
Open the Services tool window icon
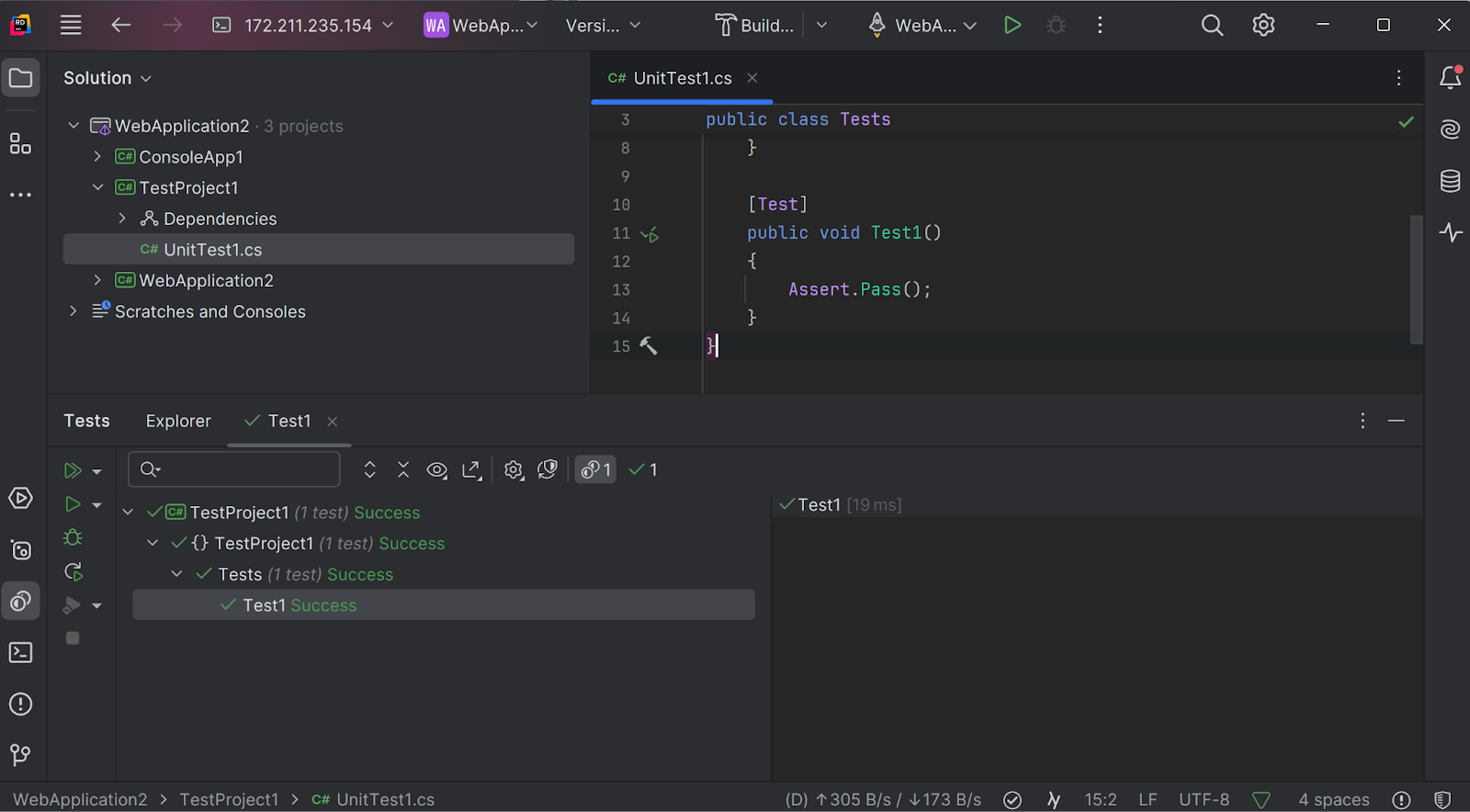20,549
